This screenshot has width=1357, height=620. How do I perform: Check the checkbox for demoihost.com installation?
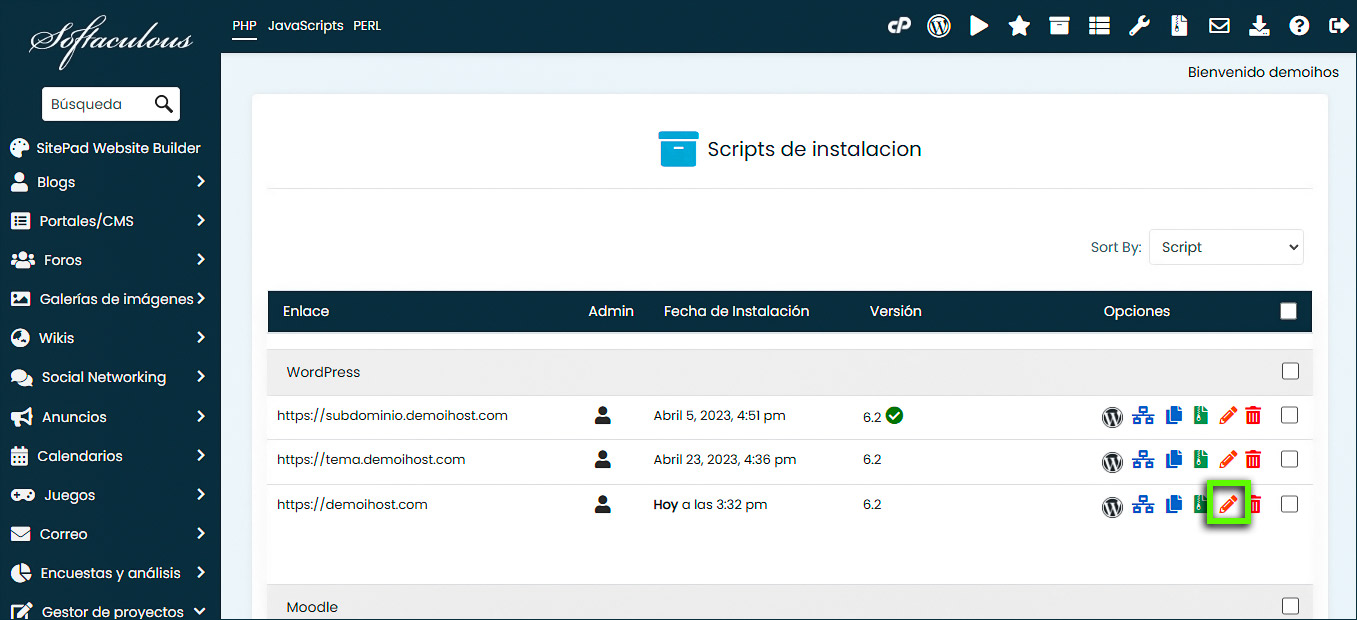coord(1289,504)
